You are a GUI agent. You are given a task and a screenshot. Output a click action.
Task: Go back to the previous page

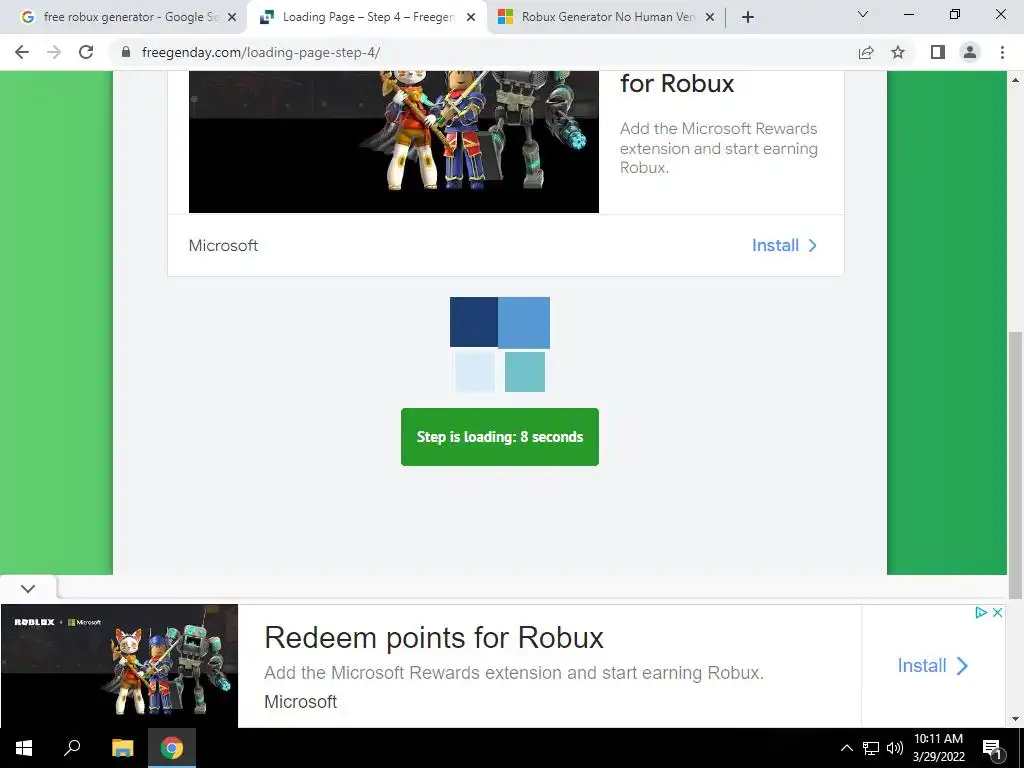tap(22, 52)
